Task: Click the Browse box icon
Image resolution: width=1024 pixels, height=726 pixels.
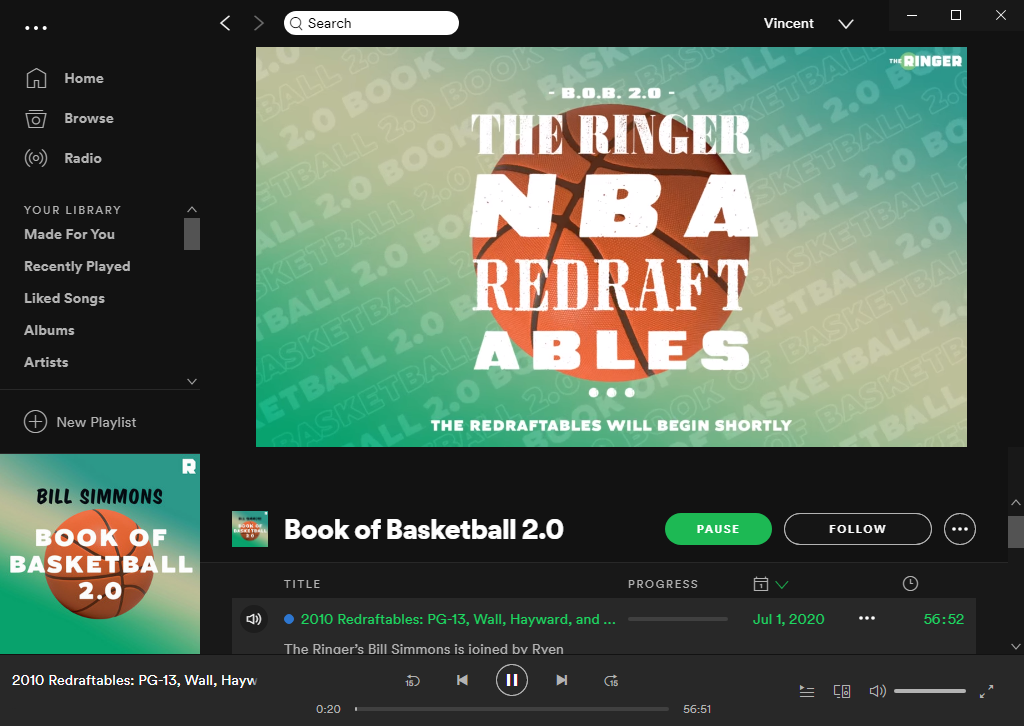Action: pyautogui.click(x=36, y=119)
